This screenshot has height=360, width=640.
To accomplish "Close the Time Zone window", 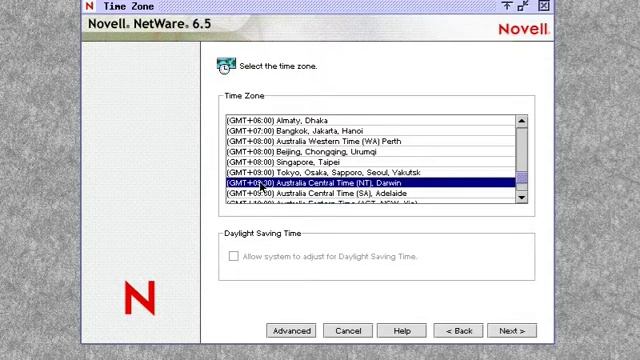I will 543,6.
